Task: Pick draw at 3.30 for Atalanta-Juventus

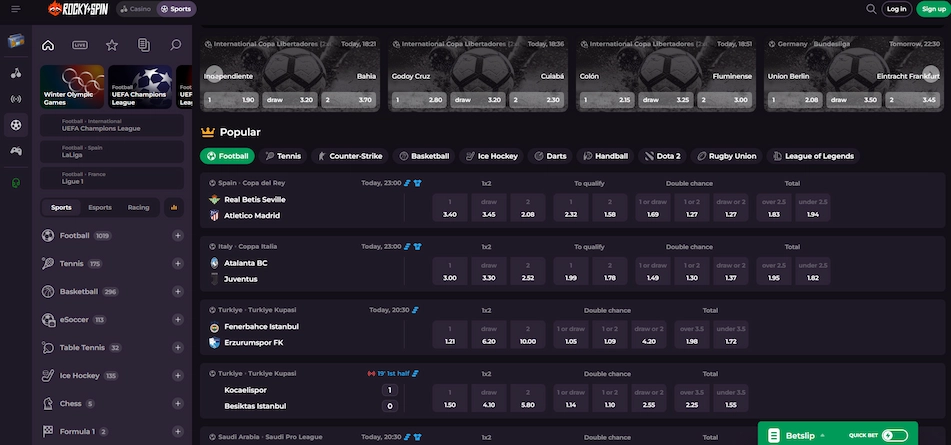Action: tap(489, 271)
